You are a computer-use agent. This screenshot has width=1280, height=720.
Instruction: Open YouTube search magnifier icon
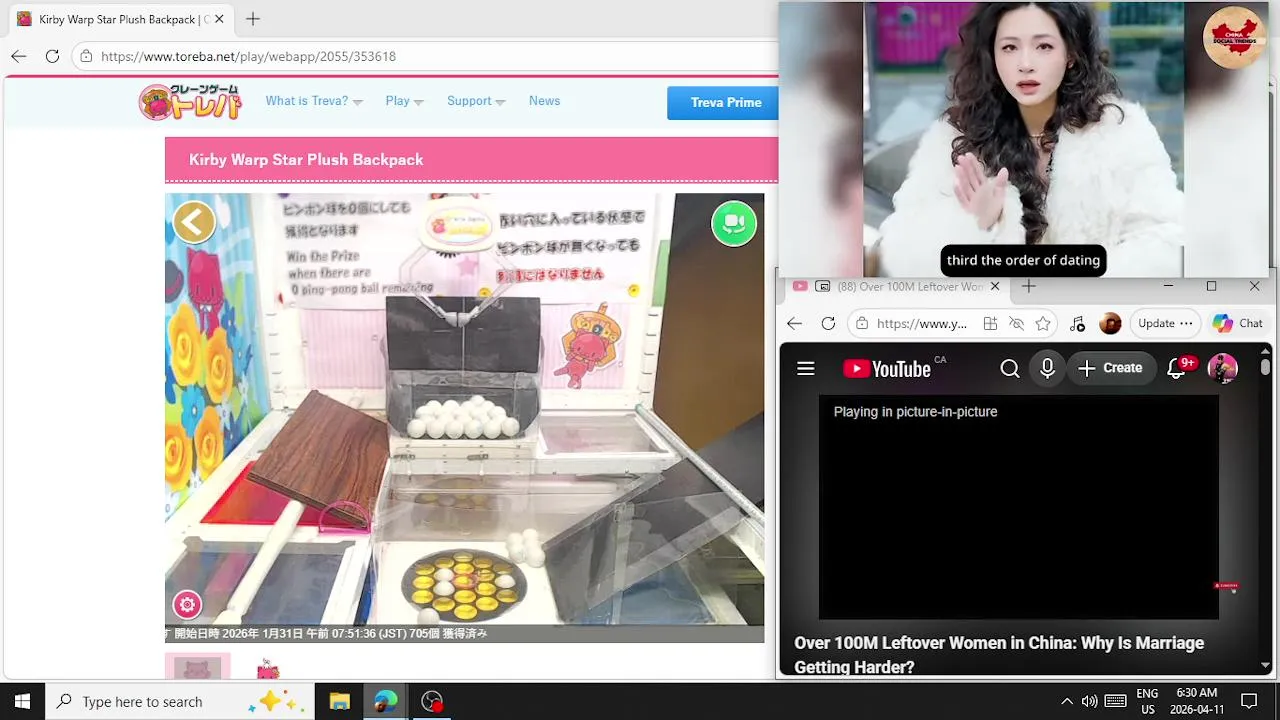point(1010,369)
